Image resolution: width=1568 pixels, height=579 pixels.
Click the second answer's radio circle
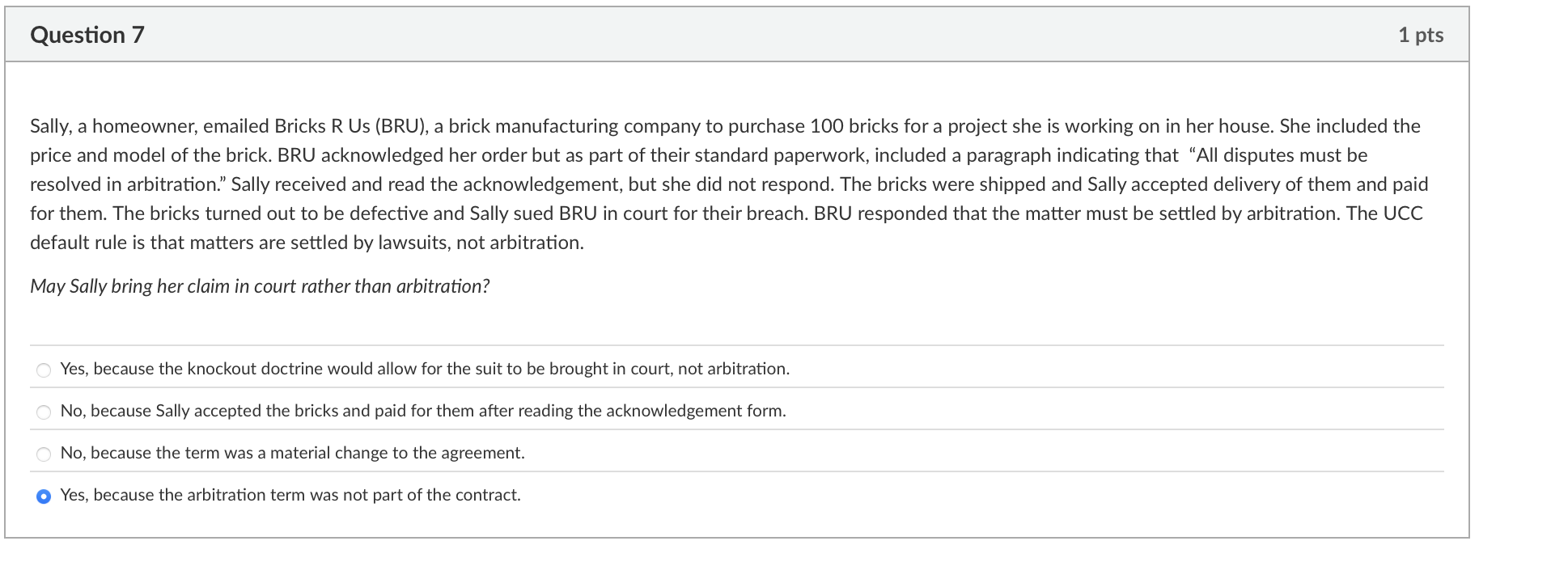[43, 411]
